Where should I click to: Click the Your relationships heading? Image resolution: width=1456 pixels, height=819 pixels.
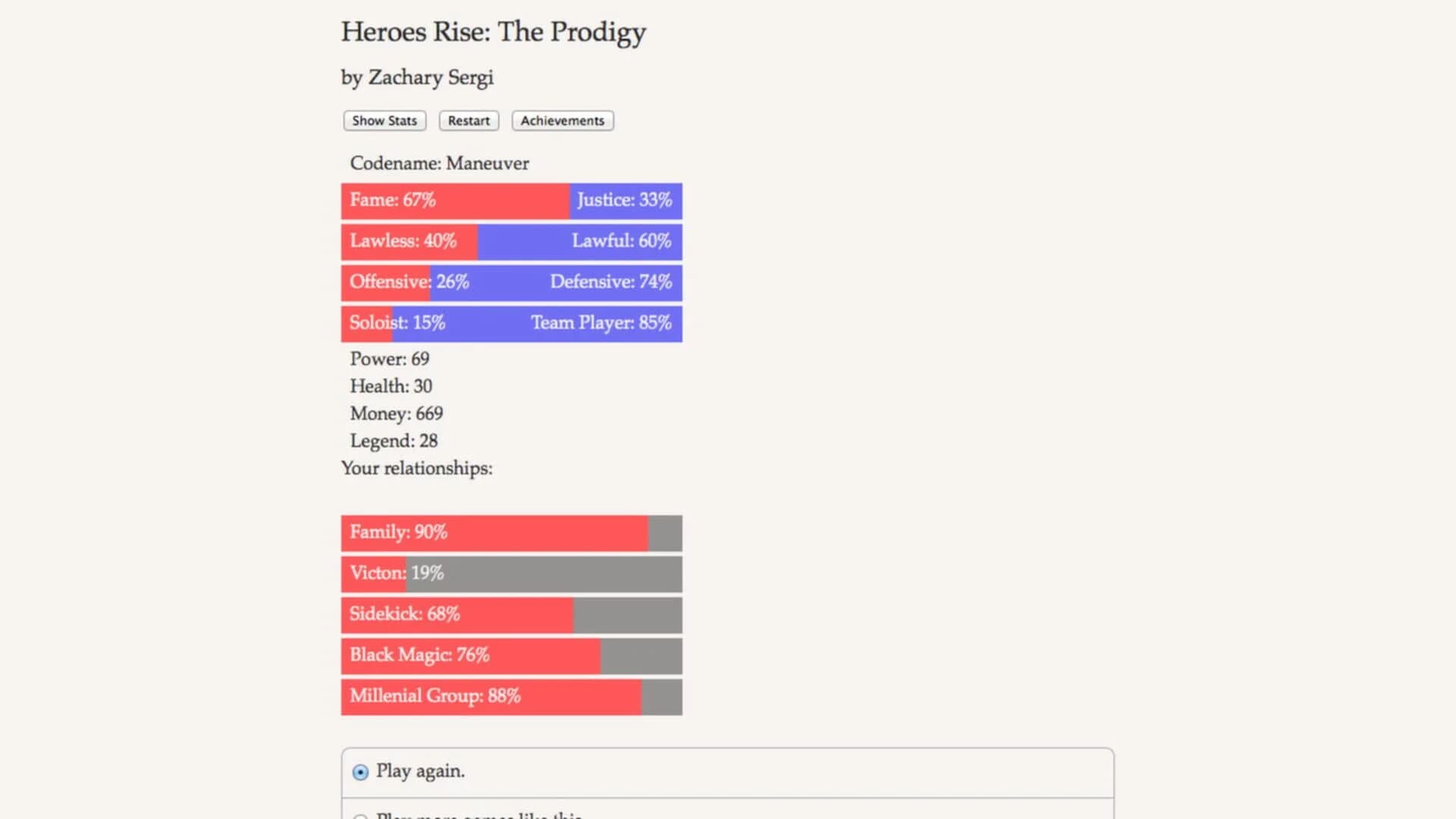point(417,469)
